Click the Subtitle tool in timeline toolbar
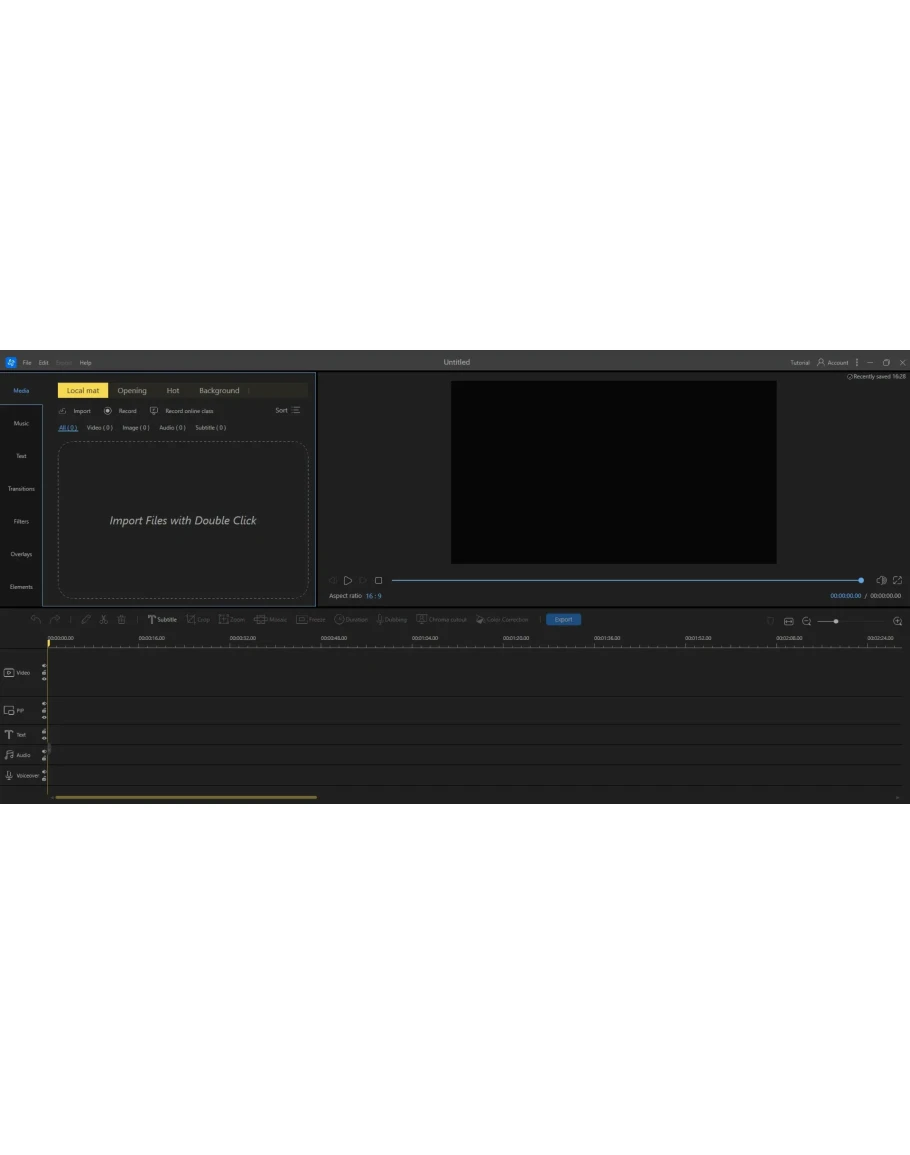This screenshot has height=1155, width=910. click(x=162, y=620)
